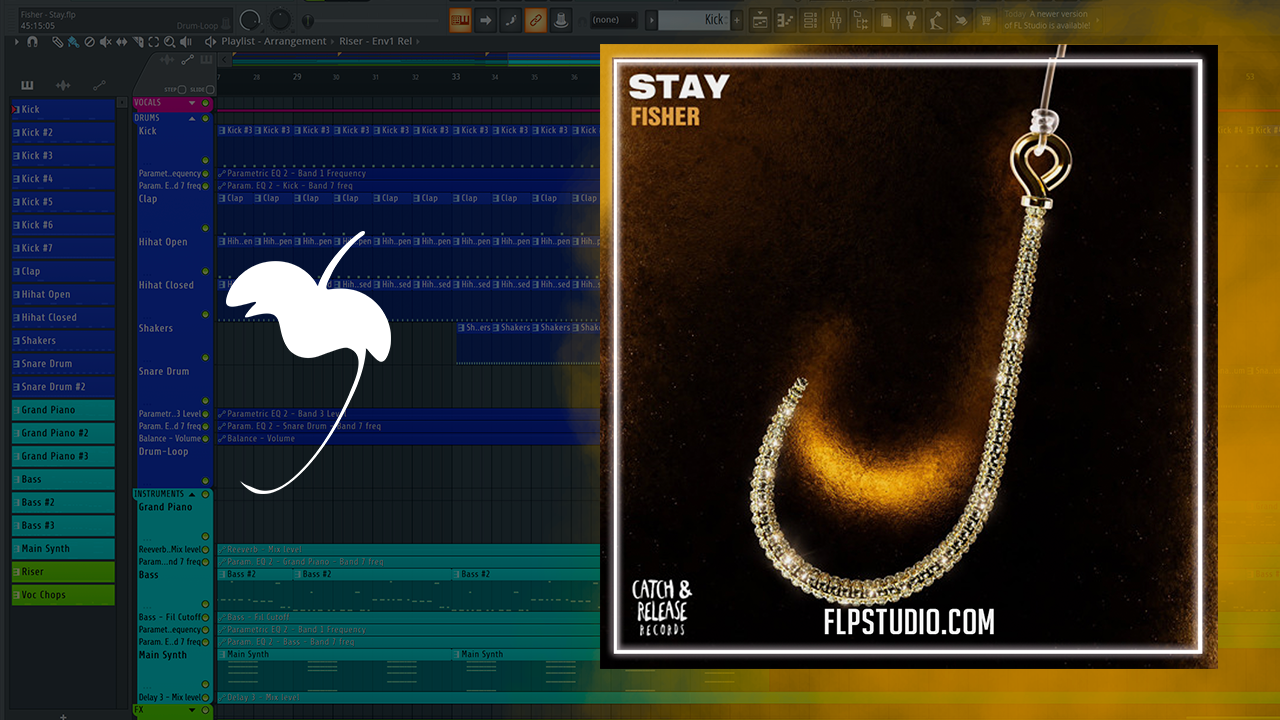This screenshot has width=1280, height=720.
Task: Expand the VOCALS track group
Action: click(x=192, y=103)
